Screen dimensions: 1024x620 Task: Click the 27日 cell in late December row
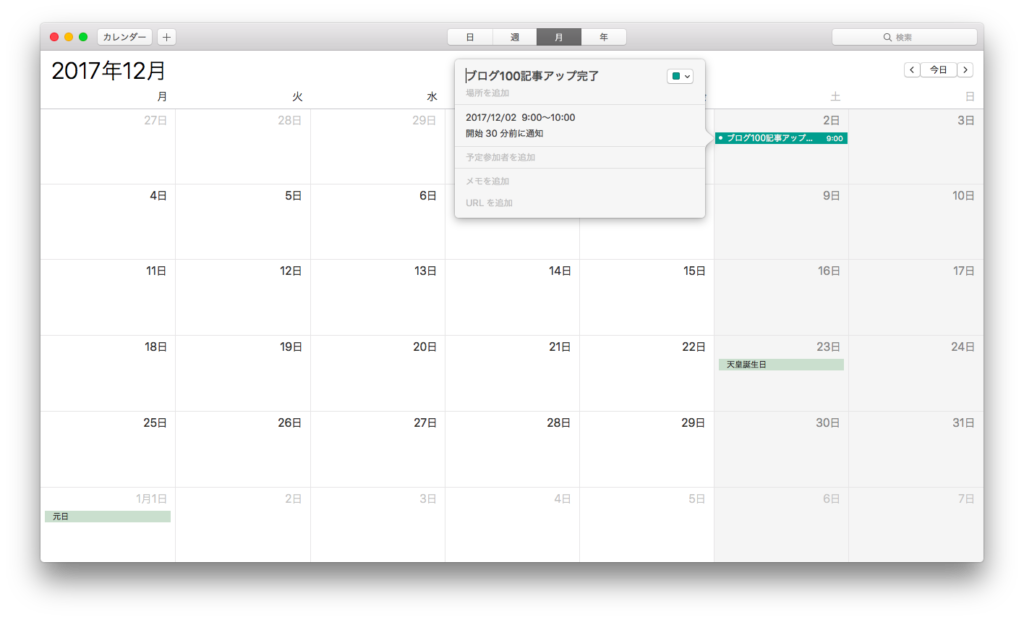(377, 449)
